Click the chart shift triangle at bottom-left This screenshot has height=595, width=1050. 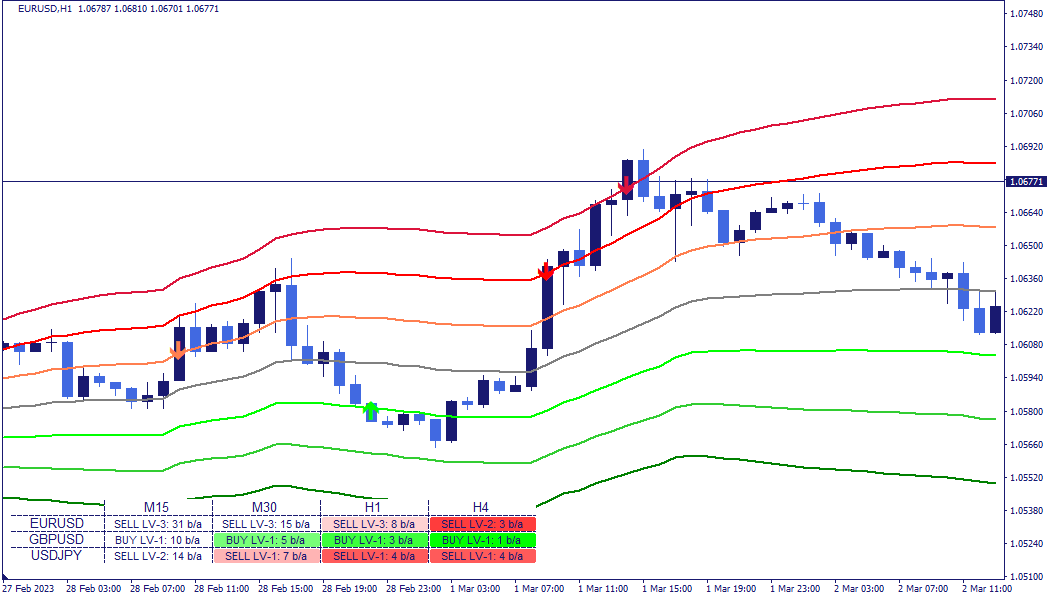pos(5,578)
